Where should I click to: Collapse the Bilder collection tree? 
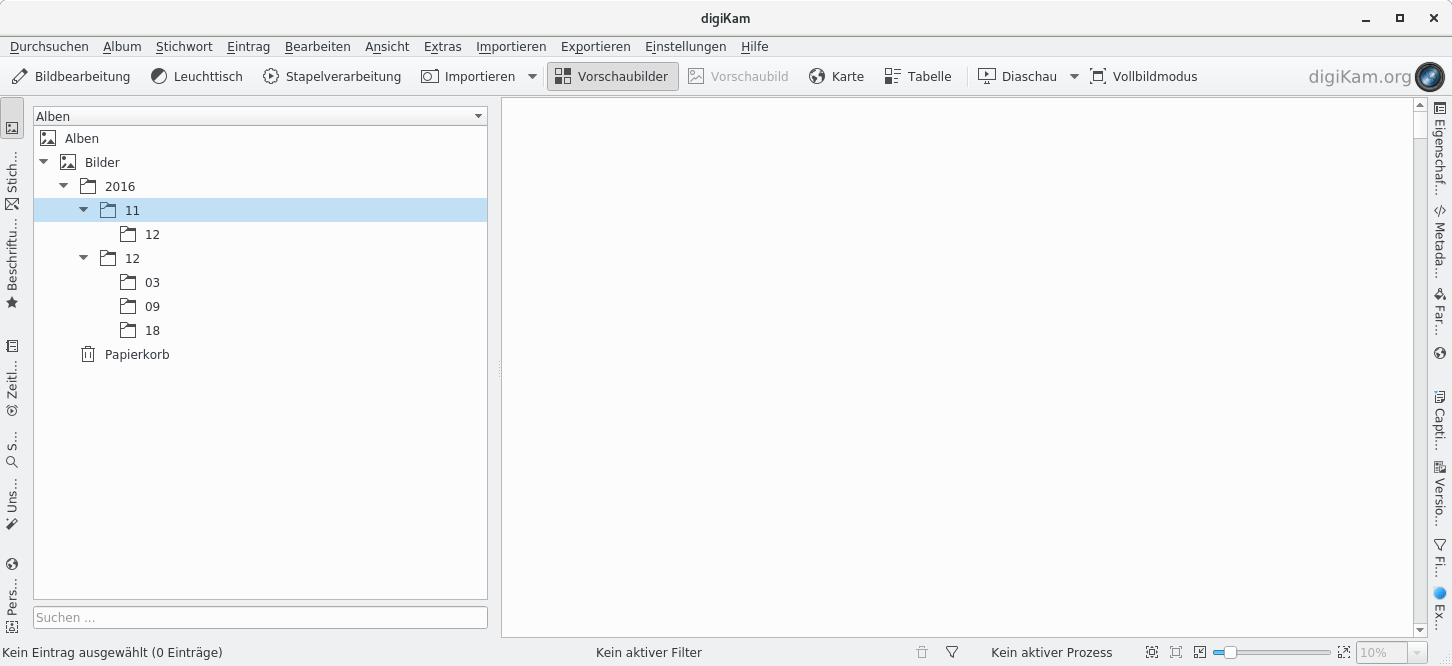[44, 162]
